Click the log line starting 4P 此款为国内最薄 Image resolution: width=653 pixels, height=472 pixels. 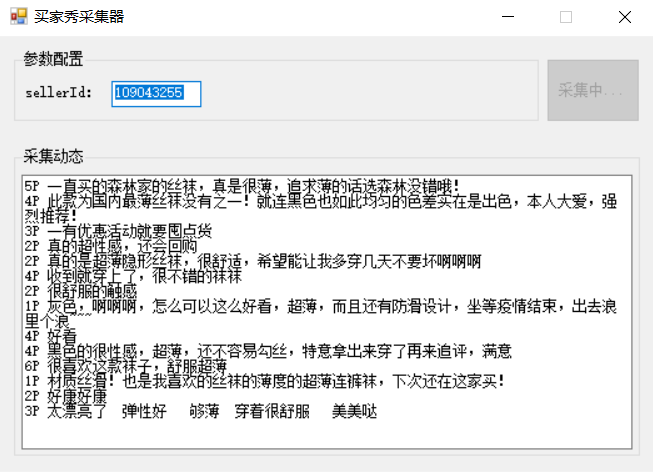[x=321, y=208]
